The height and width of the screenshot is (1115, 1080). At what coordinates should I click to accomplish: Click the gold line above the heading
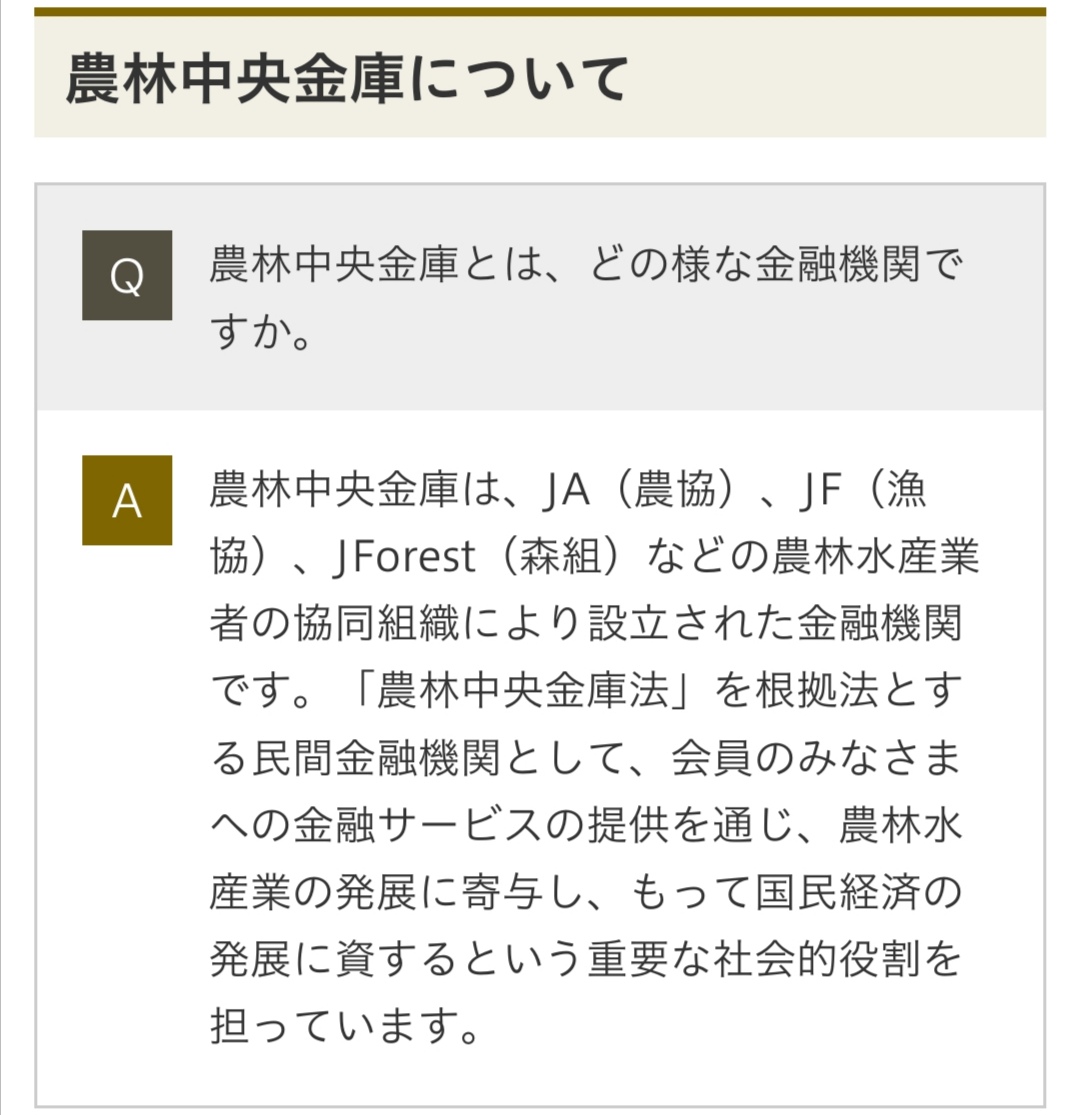(540, 11)
